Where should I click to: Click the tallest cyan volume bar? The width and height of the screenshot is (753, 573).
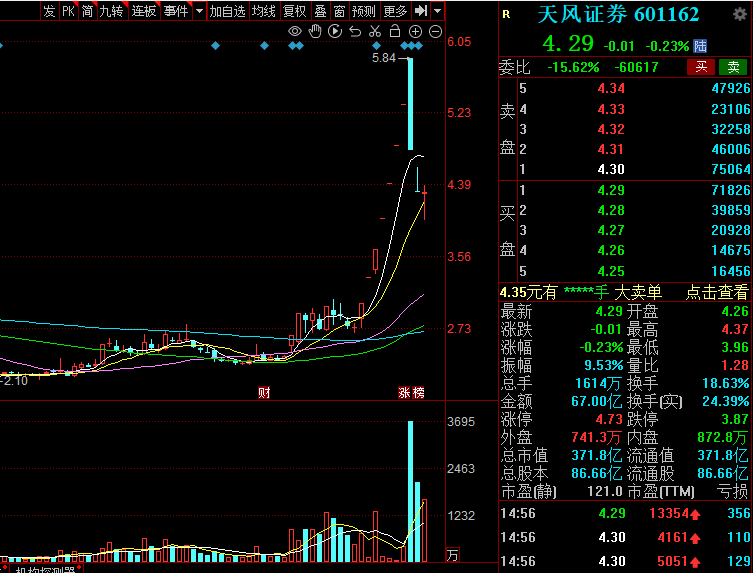tap(411, 491)
